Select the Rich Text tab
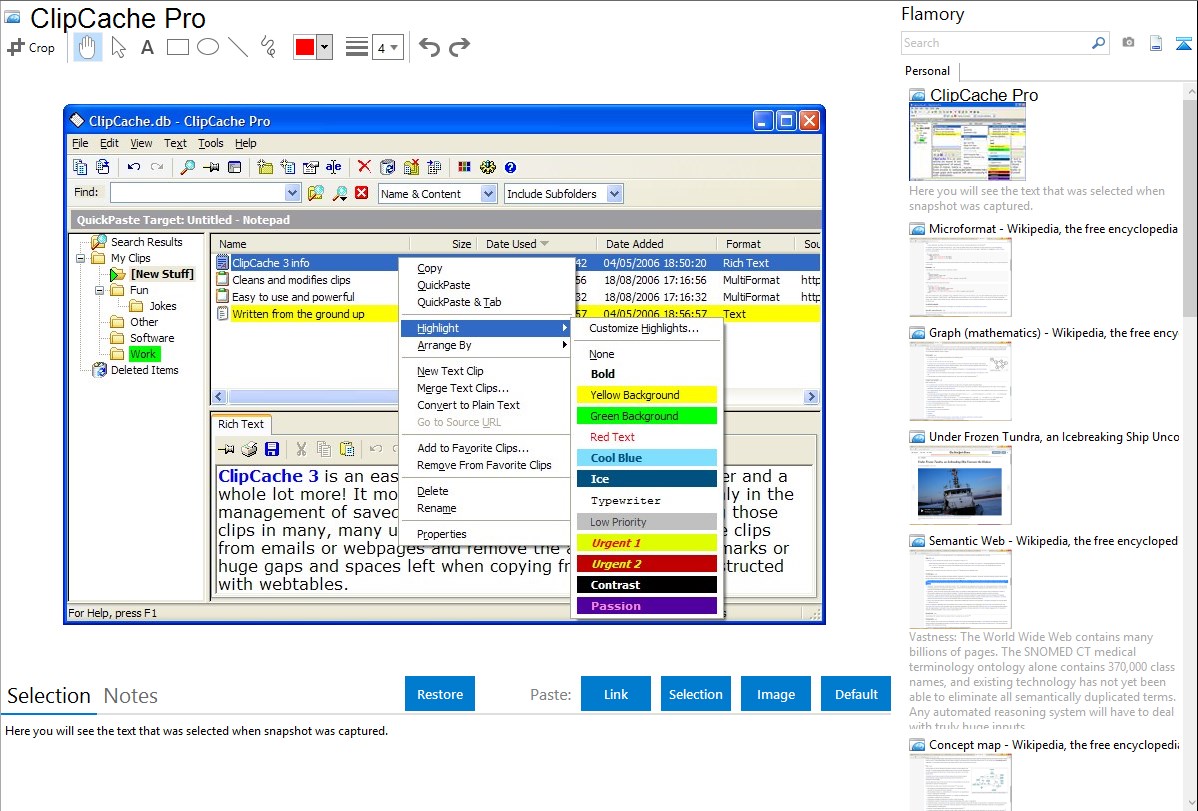 pyautogui.click(x=241, y=424)
